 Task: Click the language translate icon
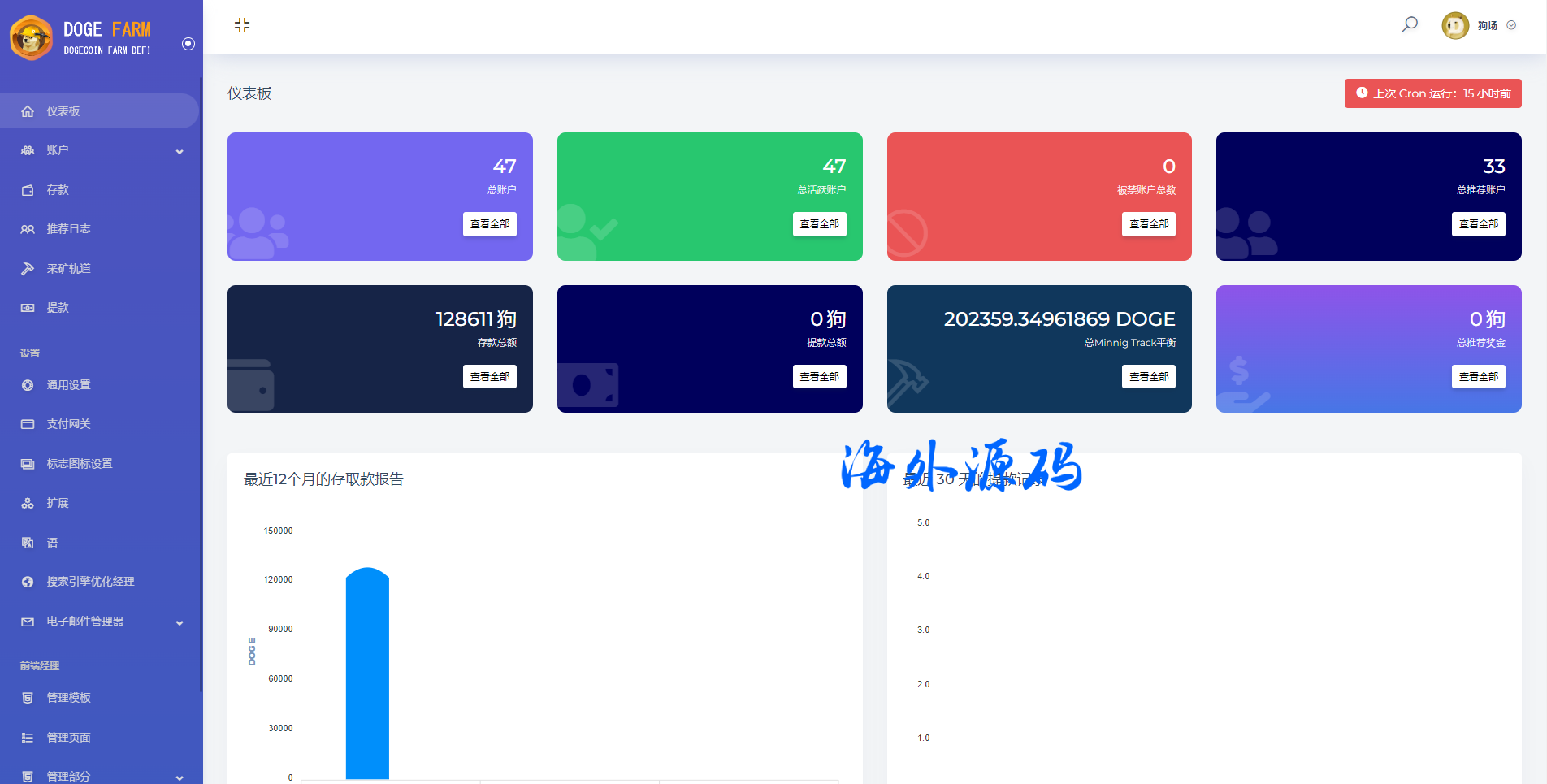[28, 543]
